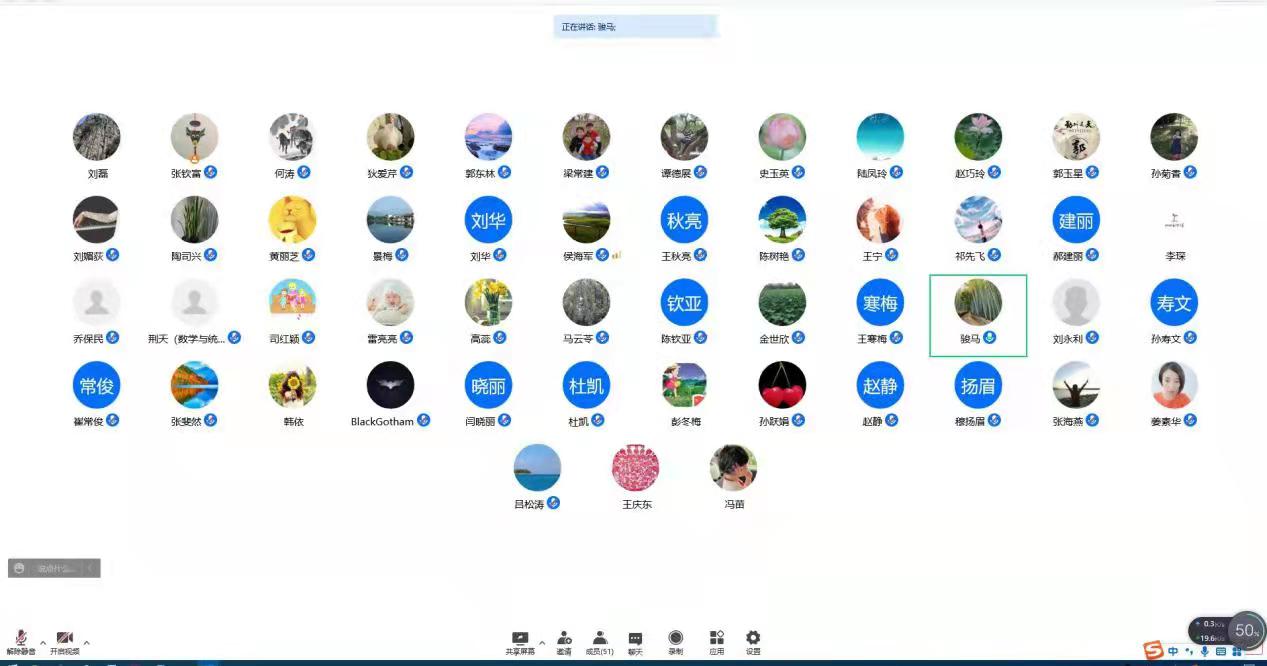
Task: Click the Record (录制) icon
Action: [676, 639]
